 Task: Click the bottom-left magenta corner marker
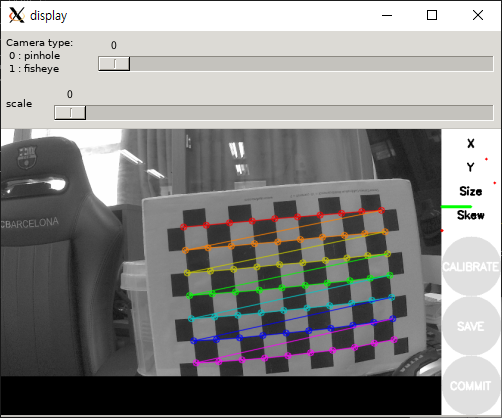pyautogui.click(x=196, y=363)
